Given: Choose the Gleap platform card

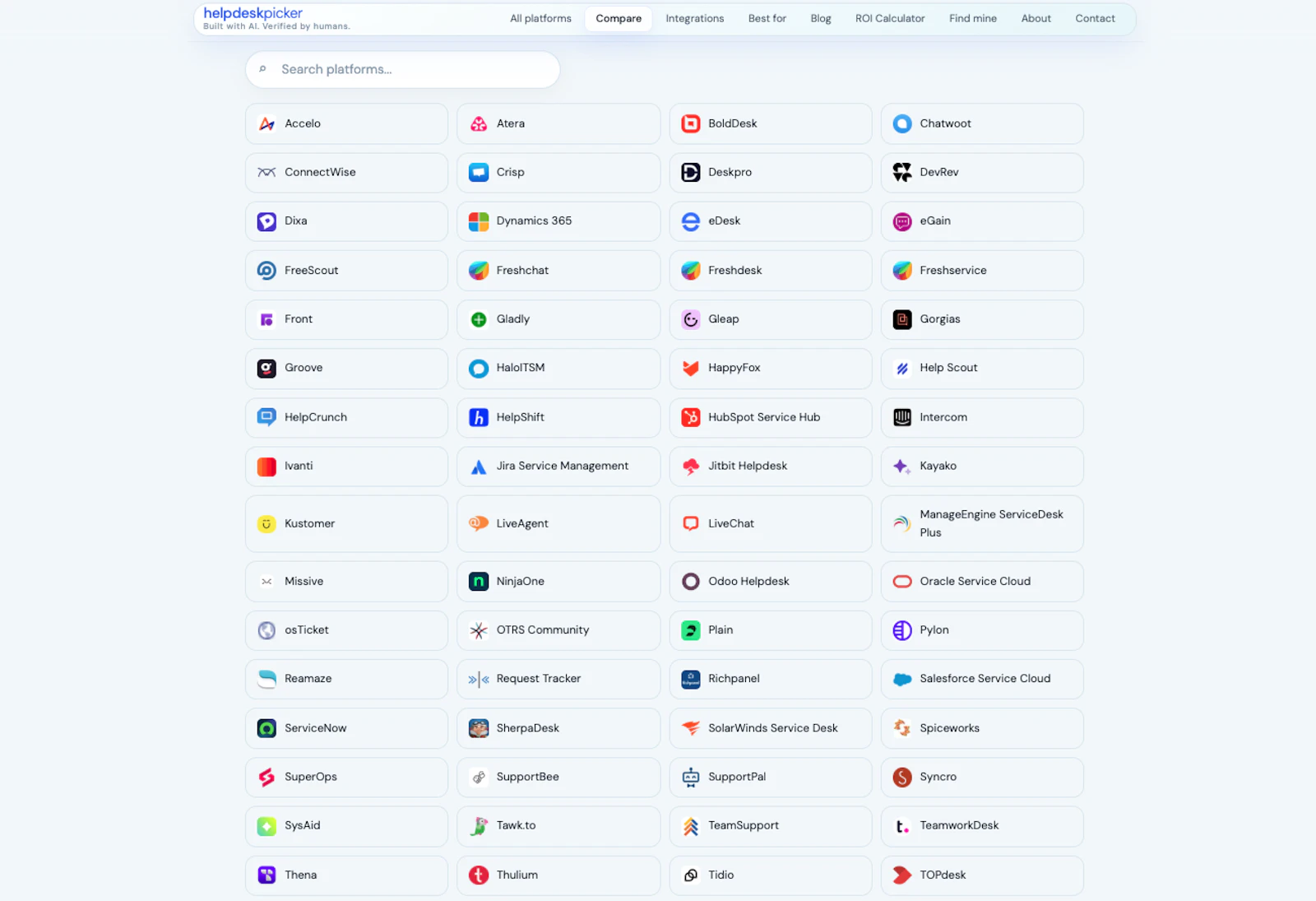Looking at the screenshot, I should (771, 319).
